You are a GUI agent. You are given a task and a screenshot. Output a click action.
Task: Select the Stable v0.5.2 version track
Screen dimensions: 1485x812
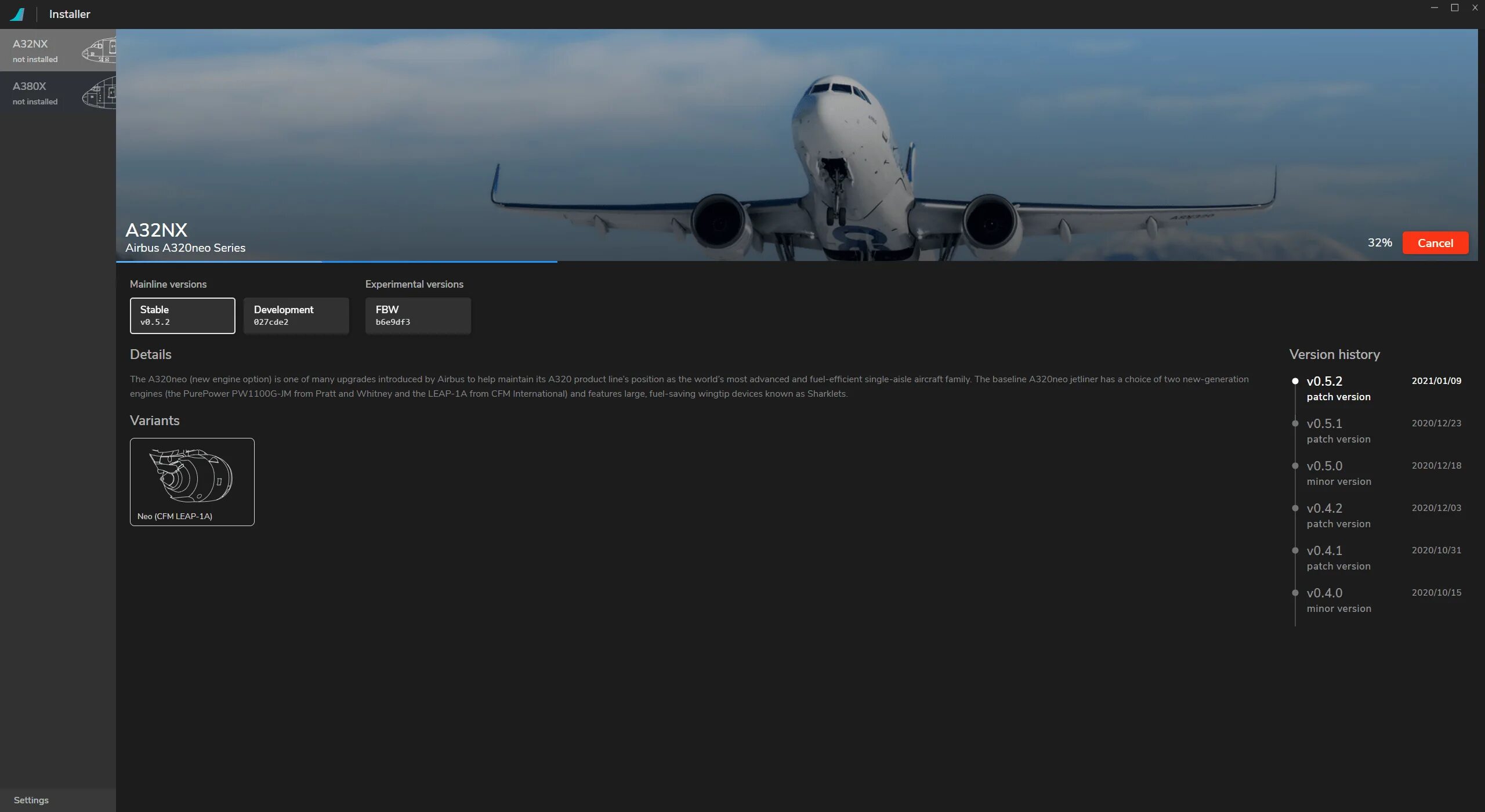(x=182, y=315)
